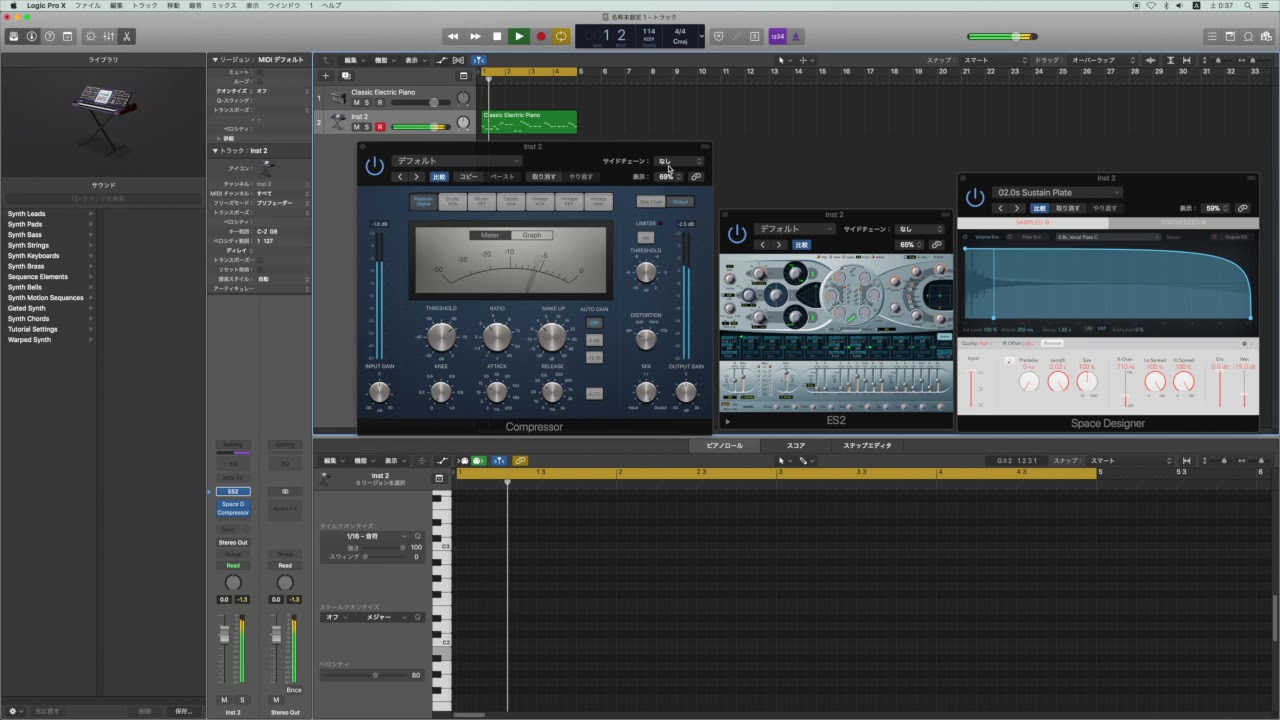Open ES2 preset dropdown デフォルト

[796, 229]
